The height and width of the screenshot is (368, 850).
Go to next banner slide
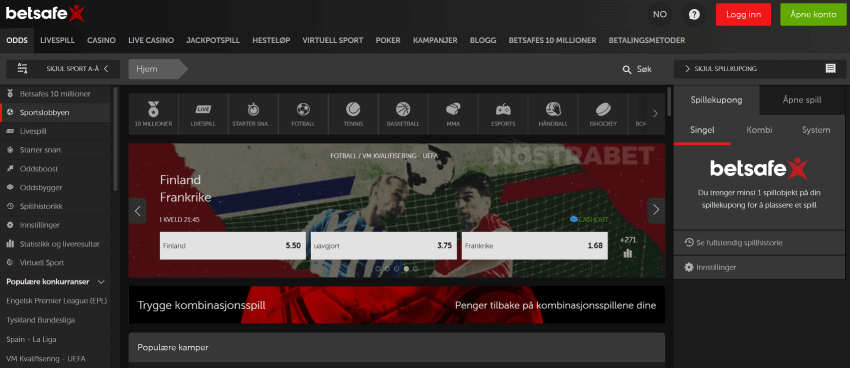(656, 210)
